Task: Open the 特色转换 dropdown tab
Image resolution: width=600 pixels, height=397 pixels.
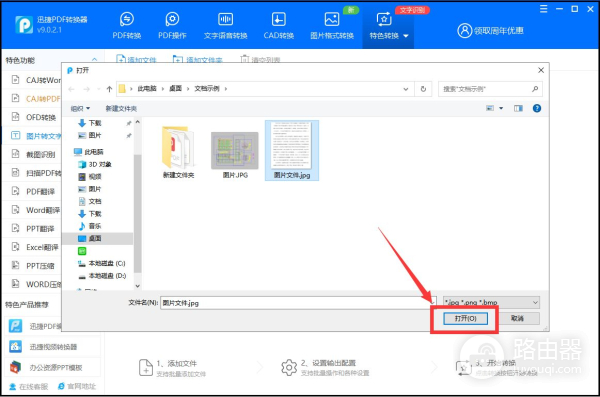Action: pyautogui.click(x=388, y=25)
